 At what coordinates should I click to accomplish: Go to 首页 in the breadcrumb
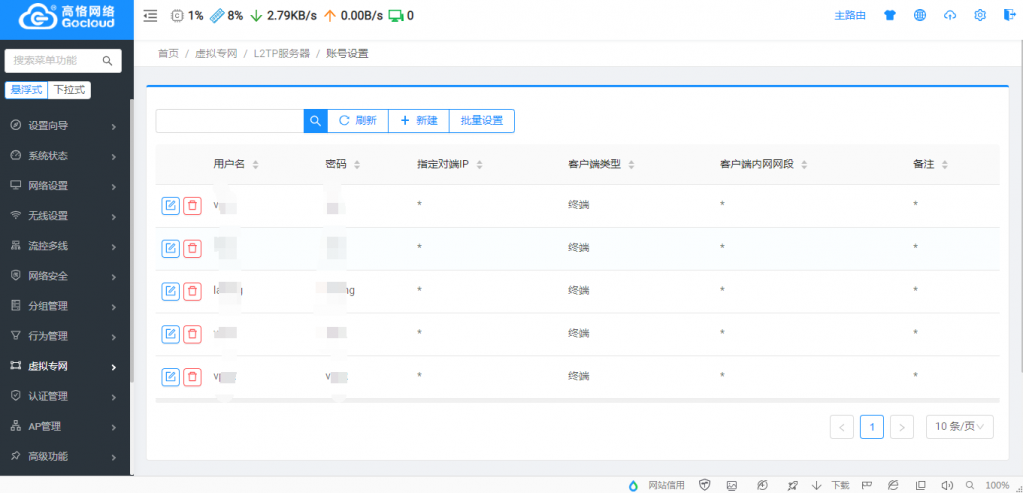coord(168,54)
